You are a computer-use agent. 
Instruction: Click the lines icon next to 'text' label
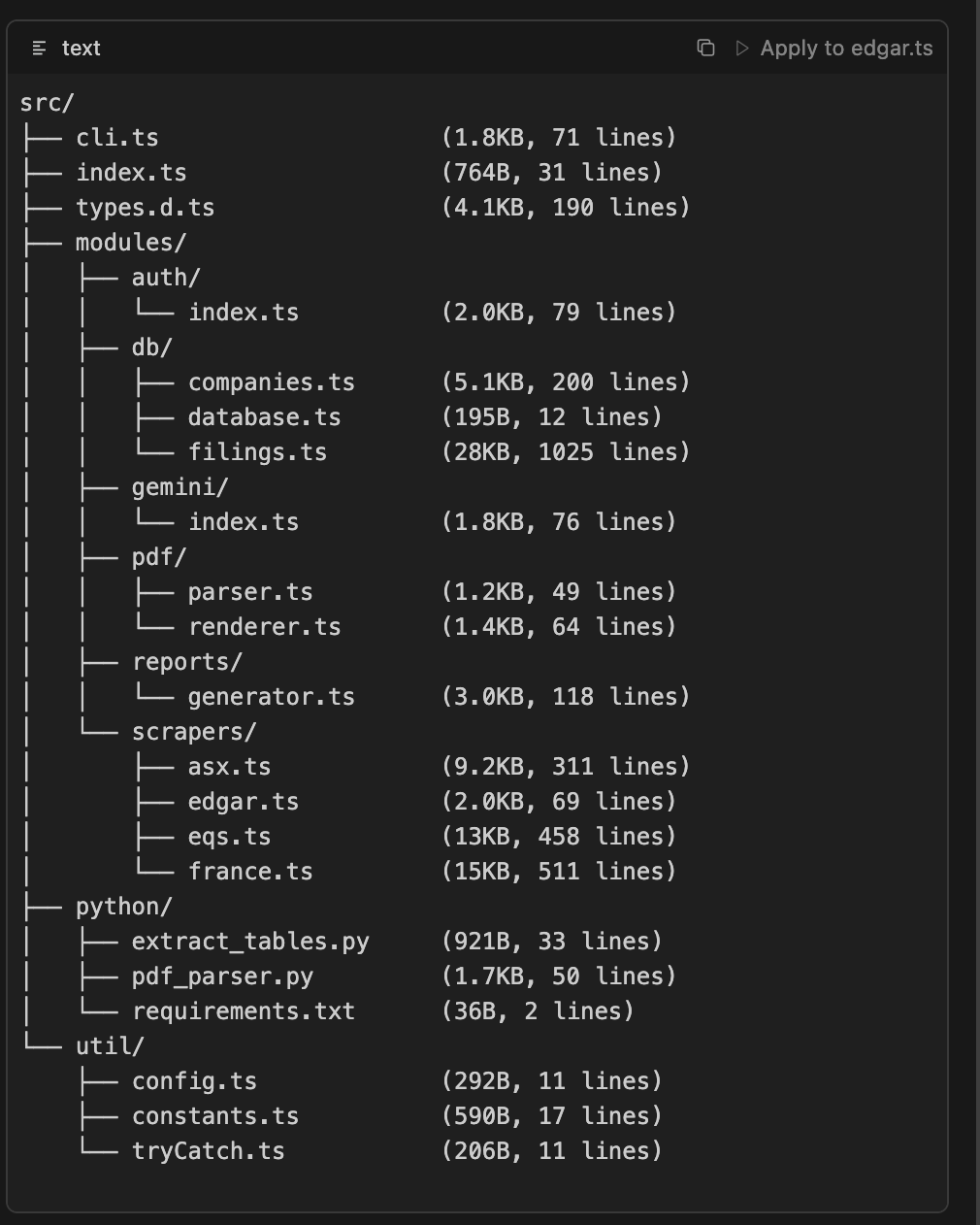tap(39, 49)
